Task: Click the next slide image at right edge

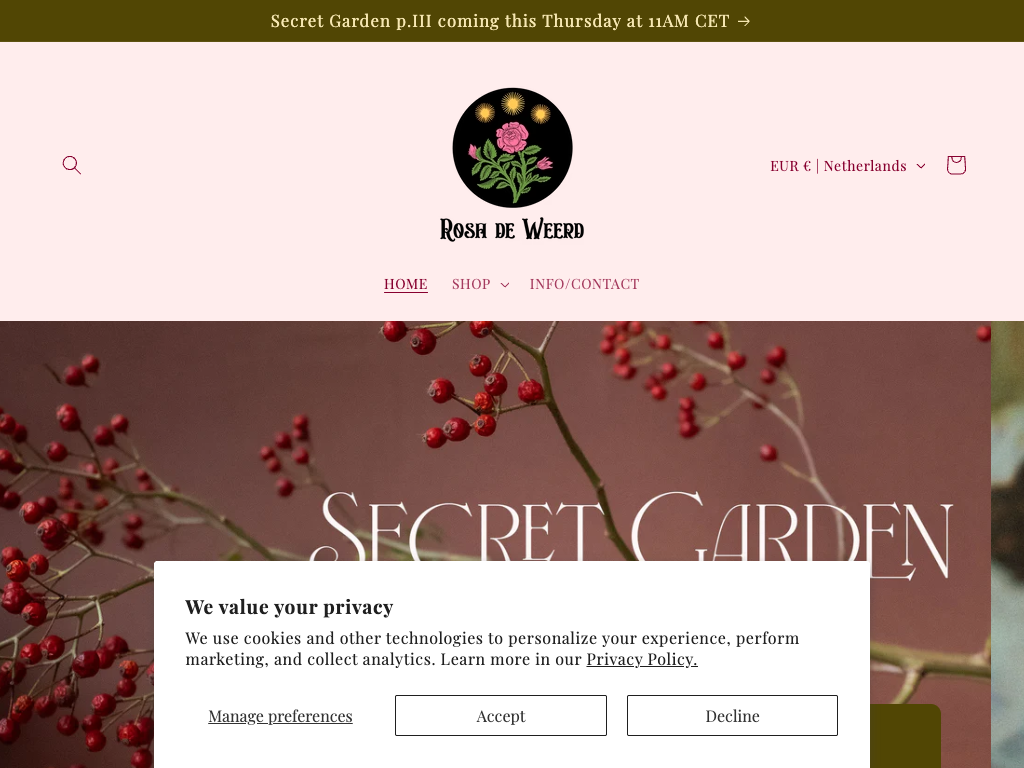Action: 1008,544
